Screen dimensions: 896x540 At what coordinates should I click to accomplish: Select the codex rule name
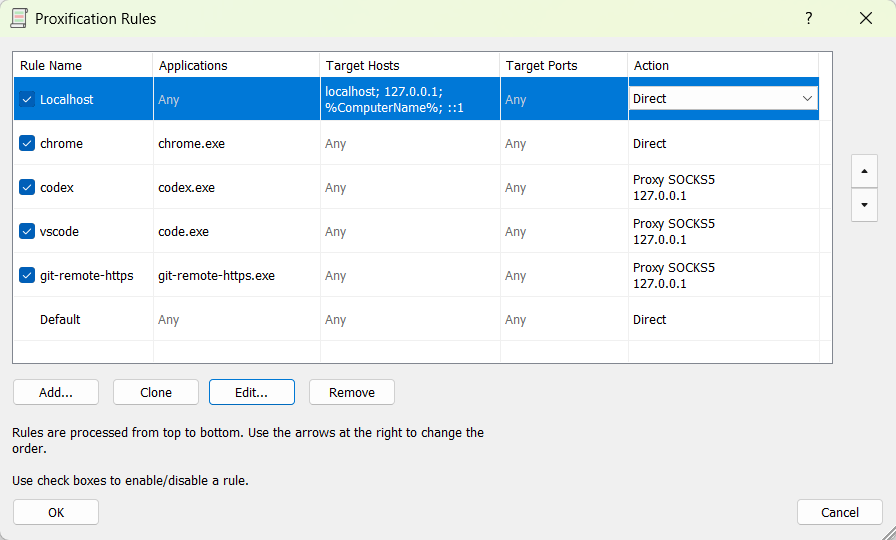[x=57, y=187]
